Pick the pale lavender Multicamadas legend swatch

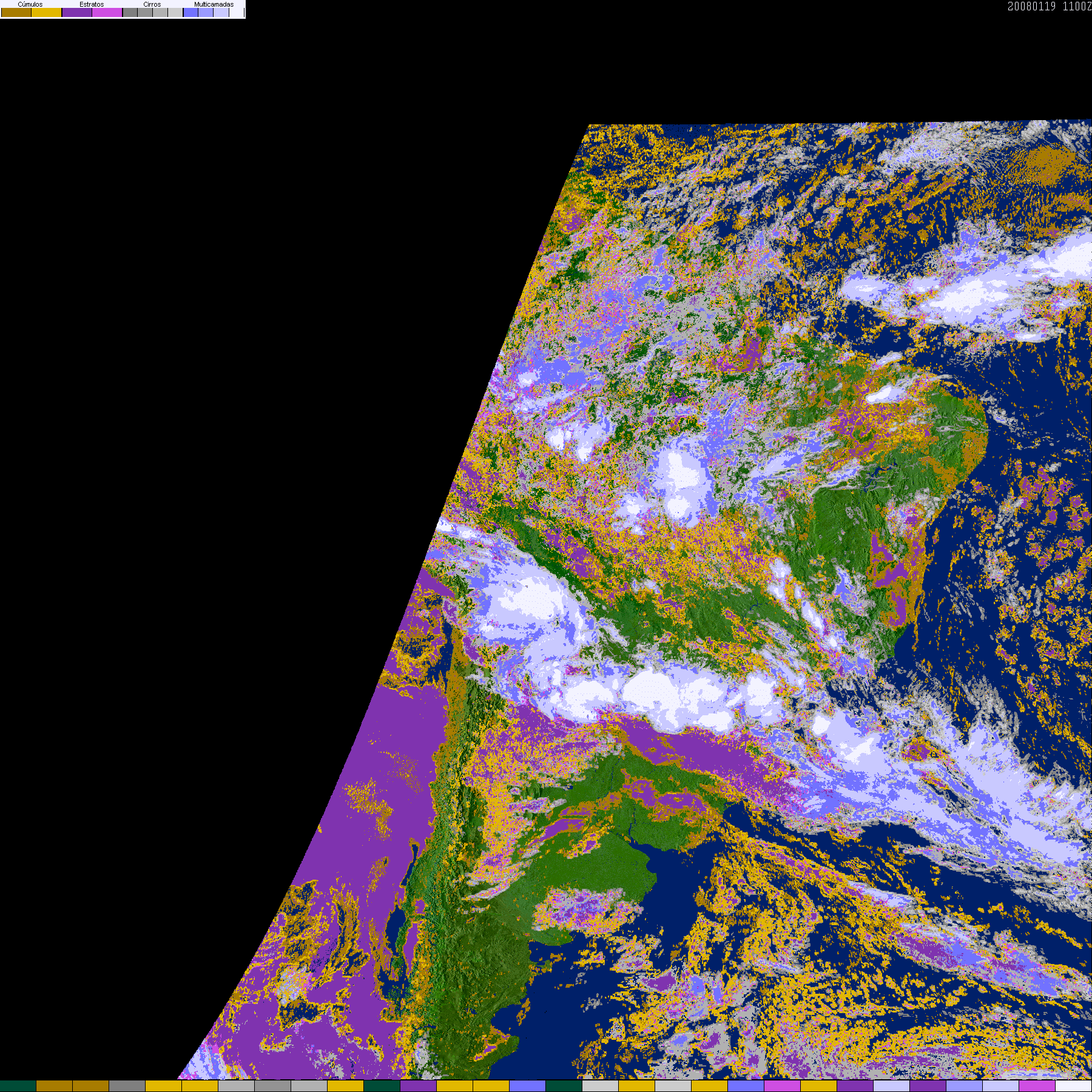click(221, 13)
